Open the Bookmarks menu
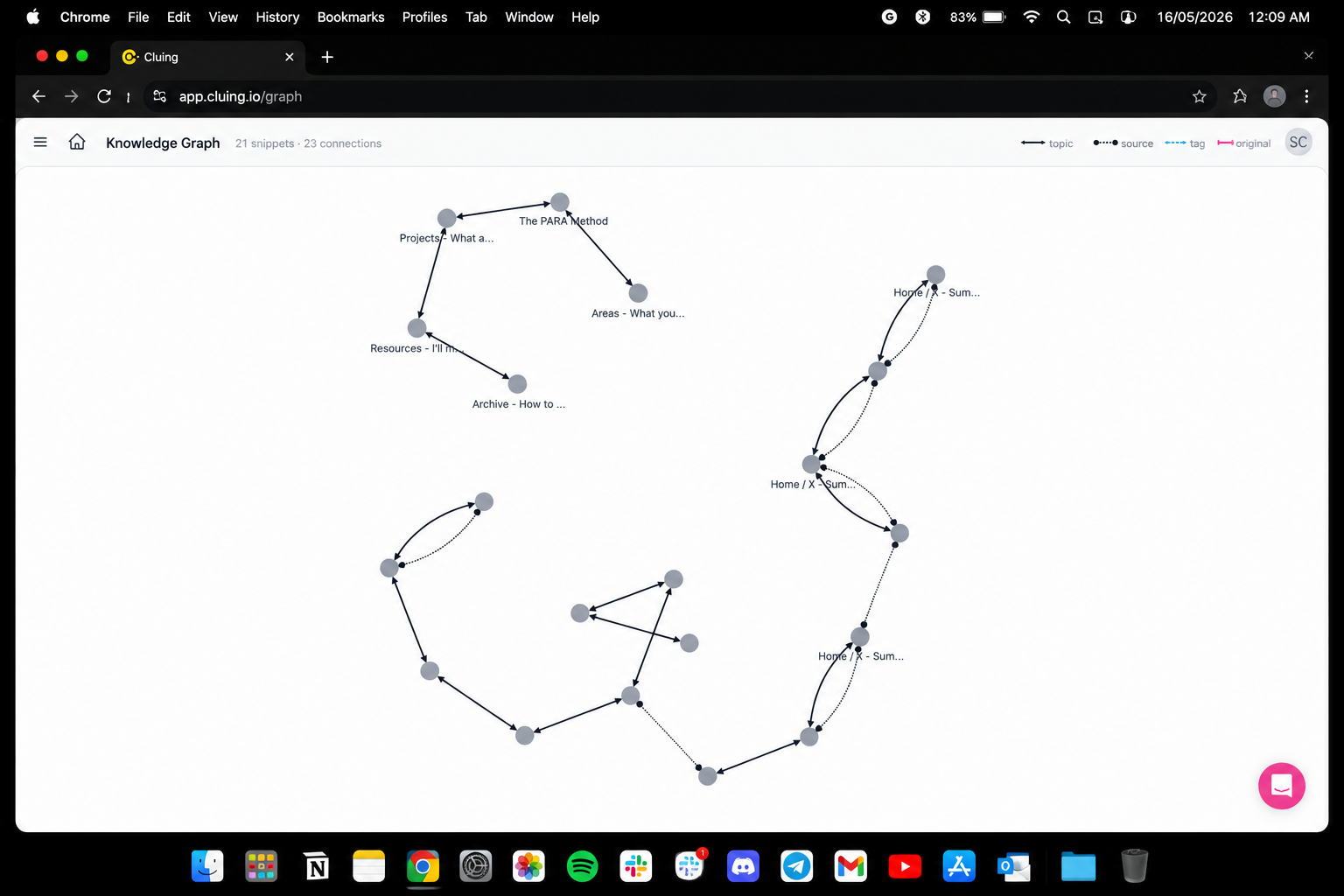1344x896 pixels. coord(351,17)
